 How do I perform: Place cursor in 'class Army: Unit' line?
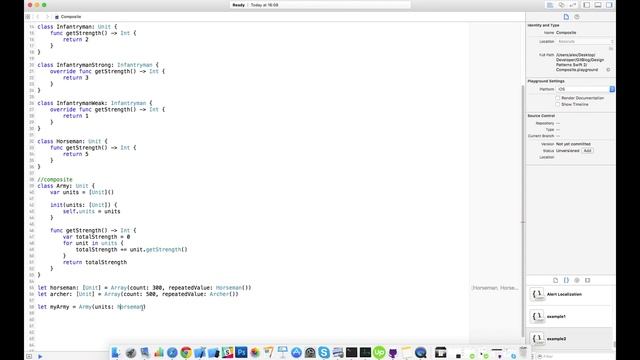66,186
